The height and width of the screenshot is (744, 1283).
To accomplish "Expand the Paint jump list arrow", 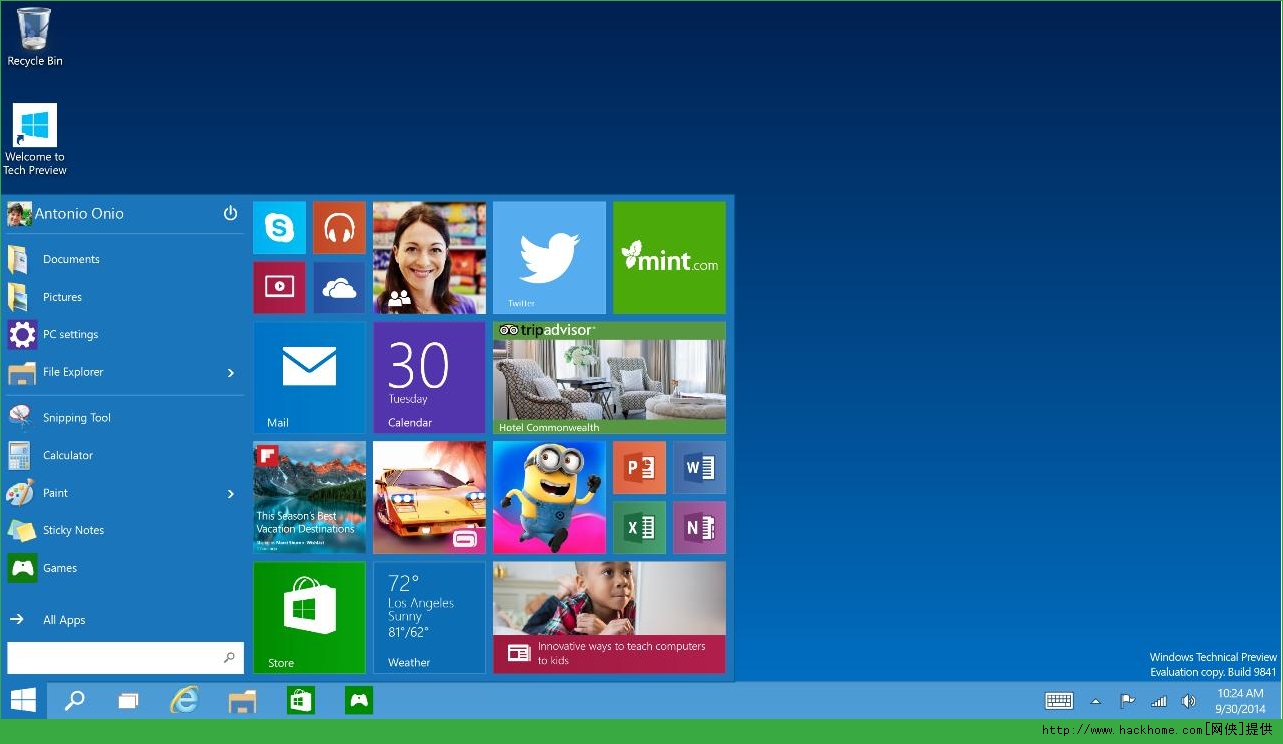I will click(x=231, y=493).
